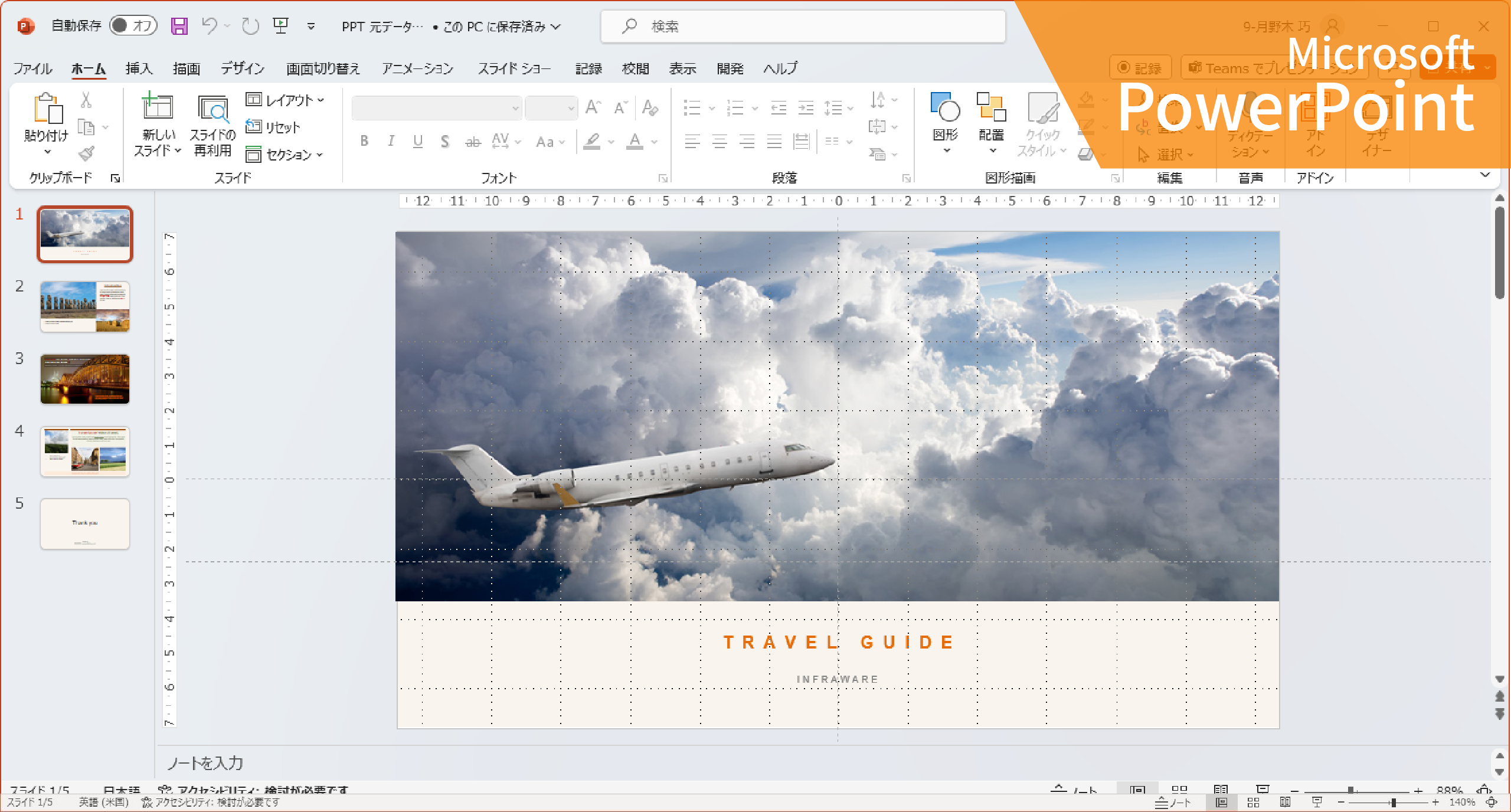Toggle the AutoSave (自動保存) switch
This screenshot has width=1511, height=812.
click(x=133, y=25)
